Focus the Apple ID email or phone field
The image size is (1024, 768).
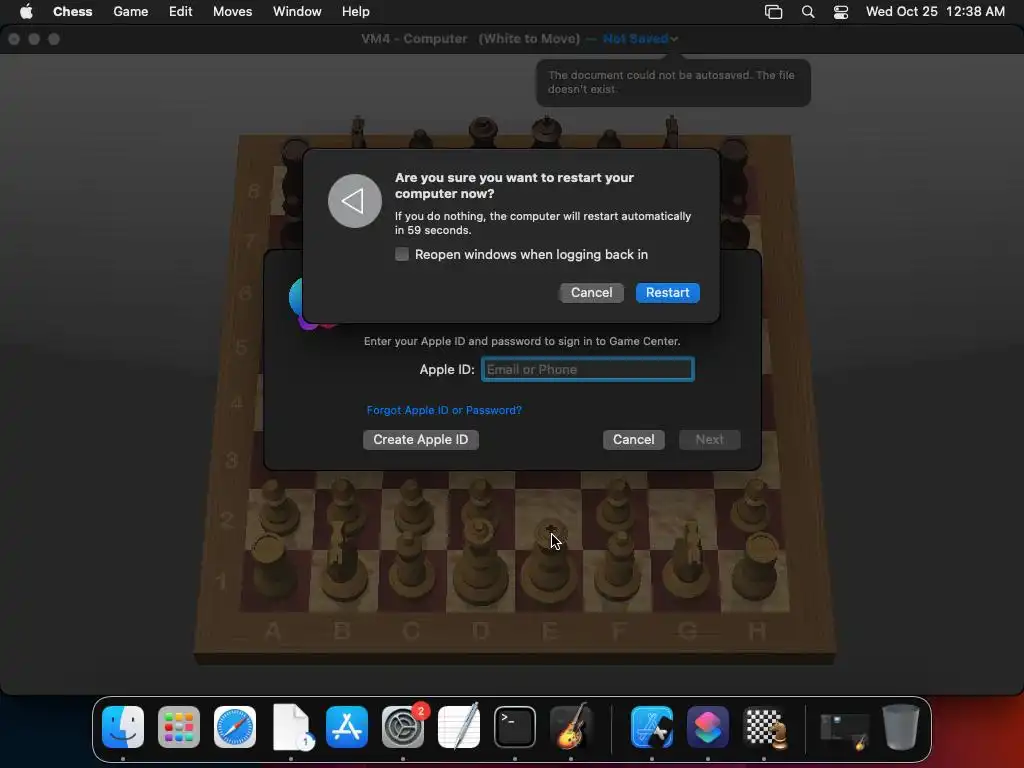pyautogui.click(x=588, y=369)
